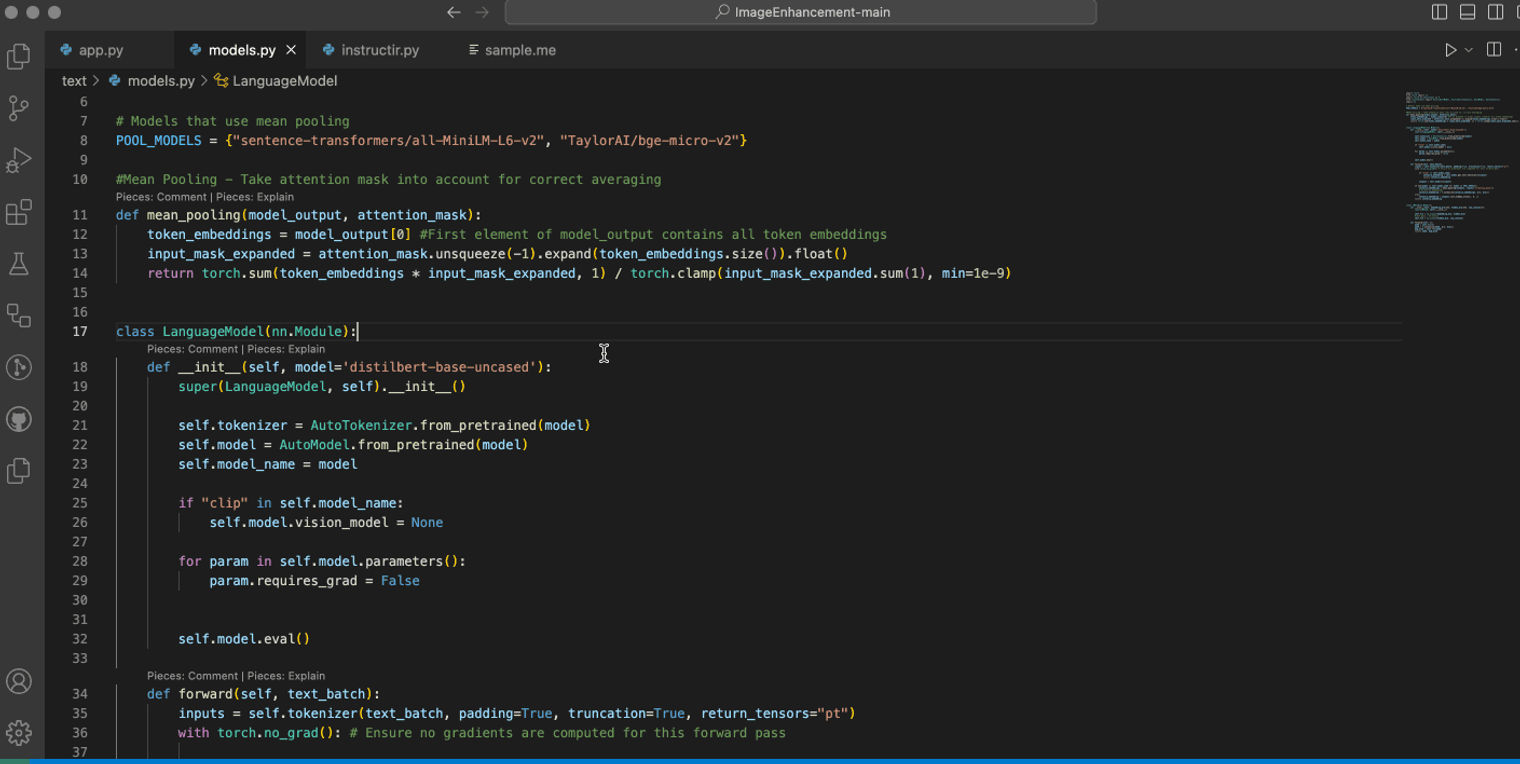Click 'class LanguageModel(nn.Module):' line
The image size is (1520, 764).
coord(236,332)
